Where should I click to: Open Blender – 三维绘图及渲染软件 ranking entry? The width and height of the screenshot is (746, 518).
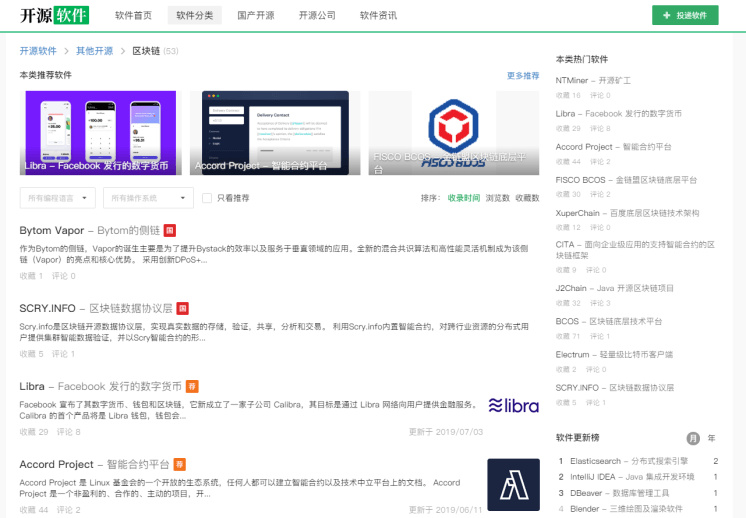[x=626, y=509]
